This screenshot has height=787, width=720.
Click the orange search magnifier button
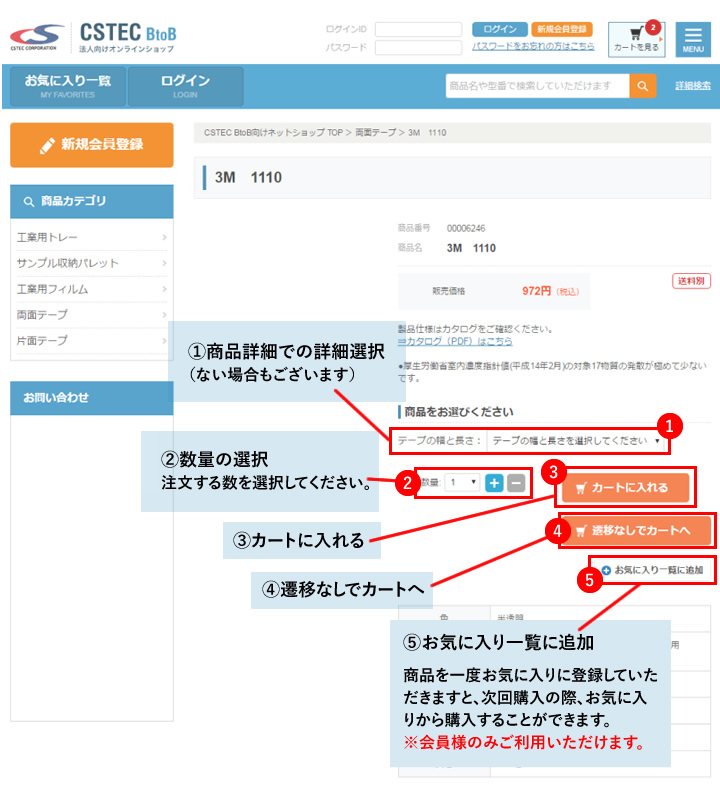coord(643,86)
